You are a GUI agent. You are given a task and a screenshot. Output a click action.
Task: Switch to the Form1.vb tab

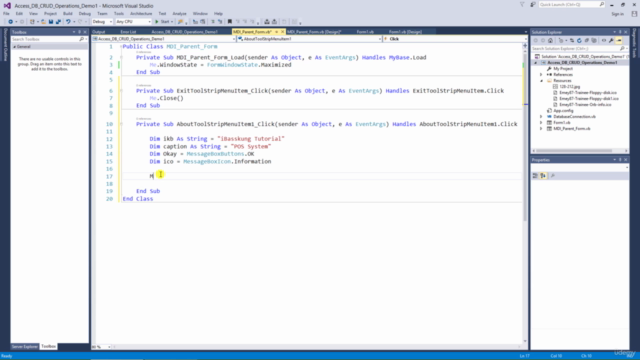coord(365,32)
